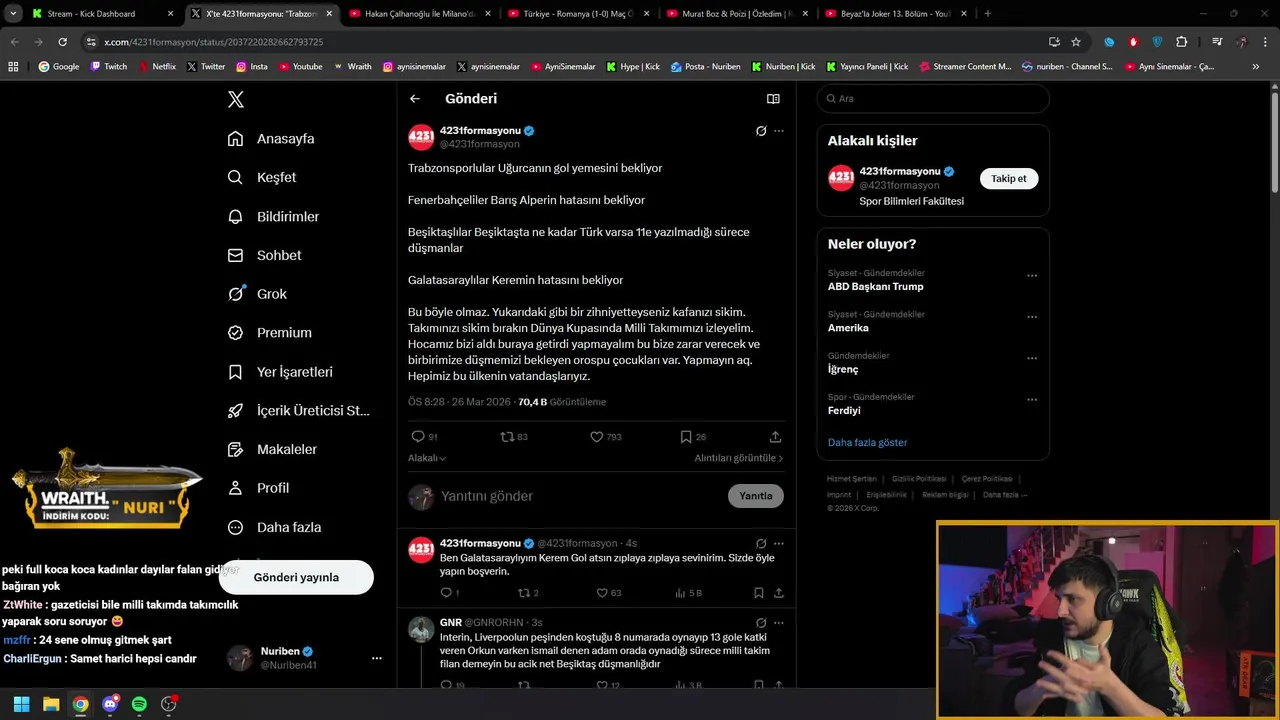
Task: Bookmark this page with star icon
Action: tap(1076, 42)
